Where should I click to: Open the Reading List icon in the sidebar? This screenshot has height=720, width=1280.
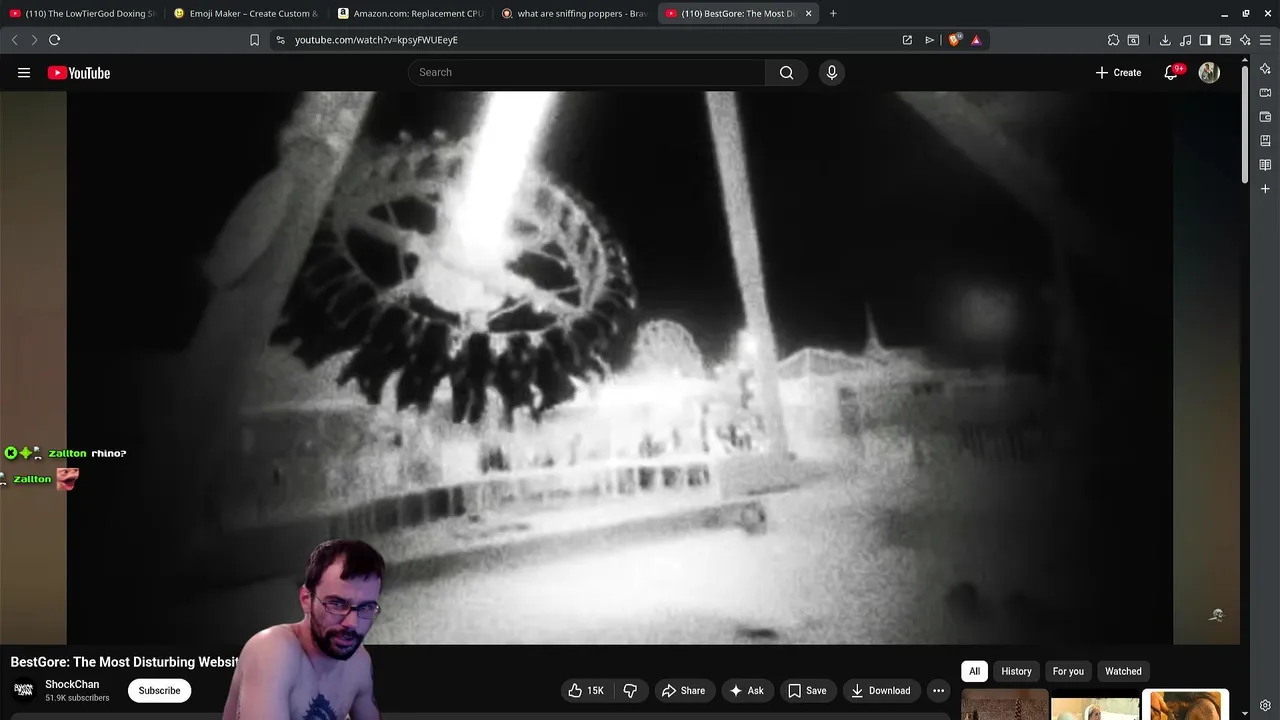pyautogui.click(x=1265, y=165)
